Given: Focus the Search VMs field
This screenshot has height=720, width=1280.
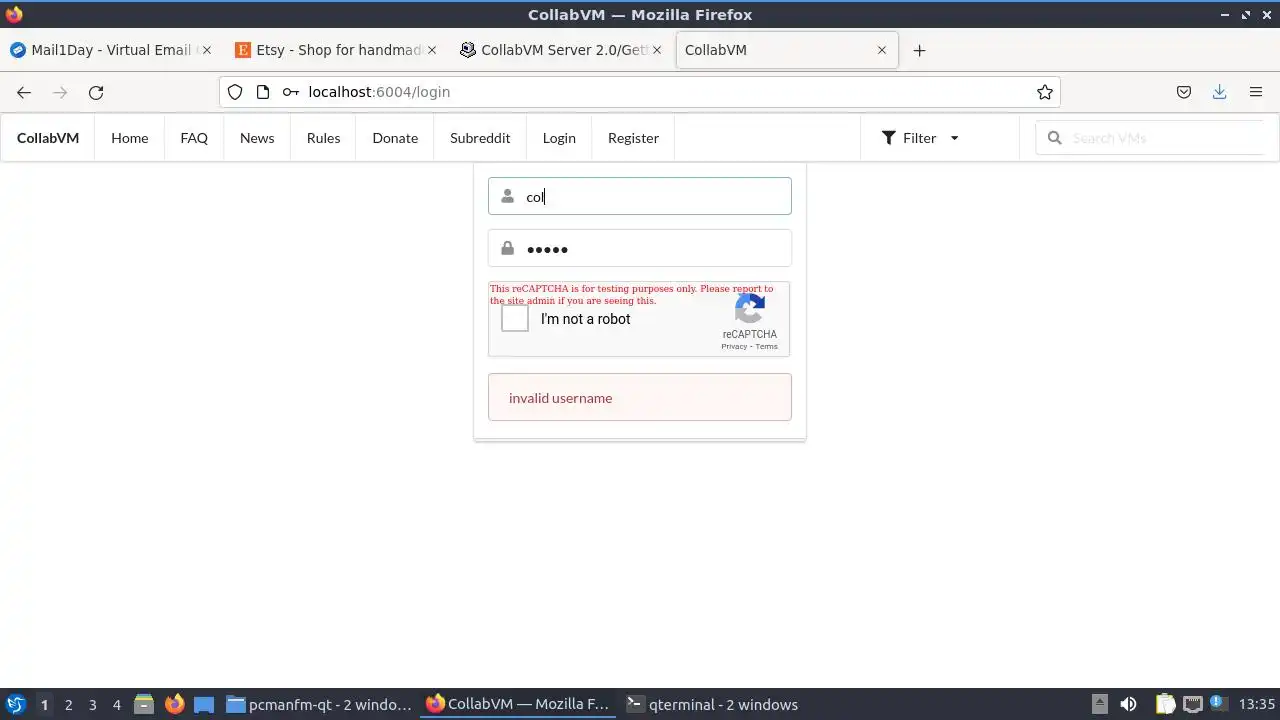Looking at the screenshot, I should pos(1150,138).
